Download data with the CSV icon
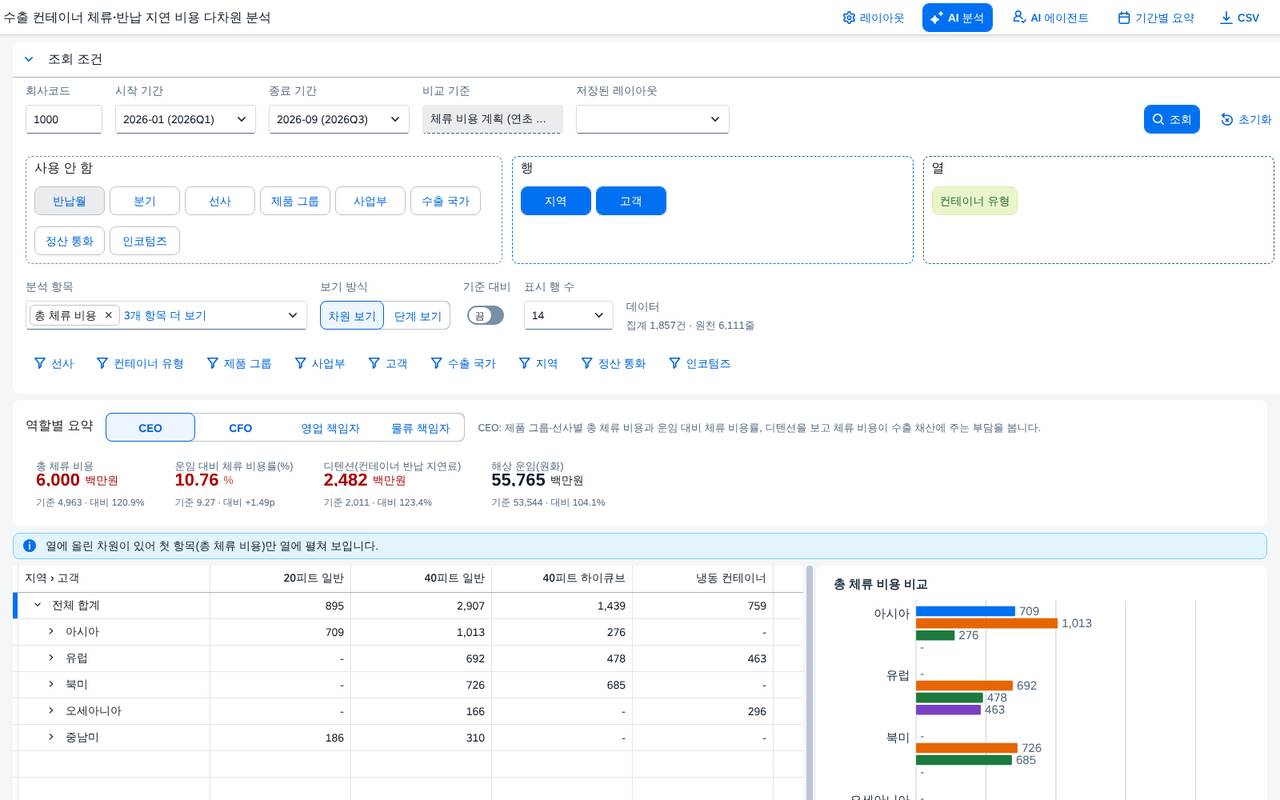This screenshot has width=1280, height=800. (1226, 18)
